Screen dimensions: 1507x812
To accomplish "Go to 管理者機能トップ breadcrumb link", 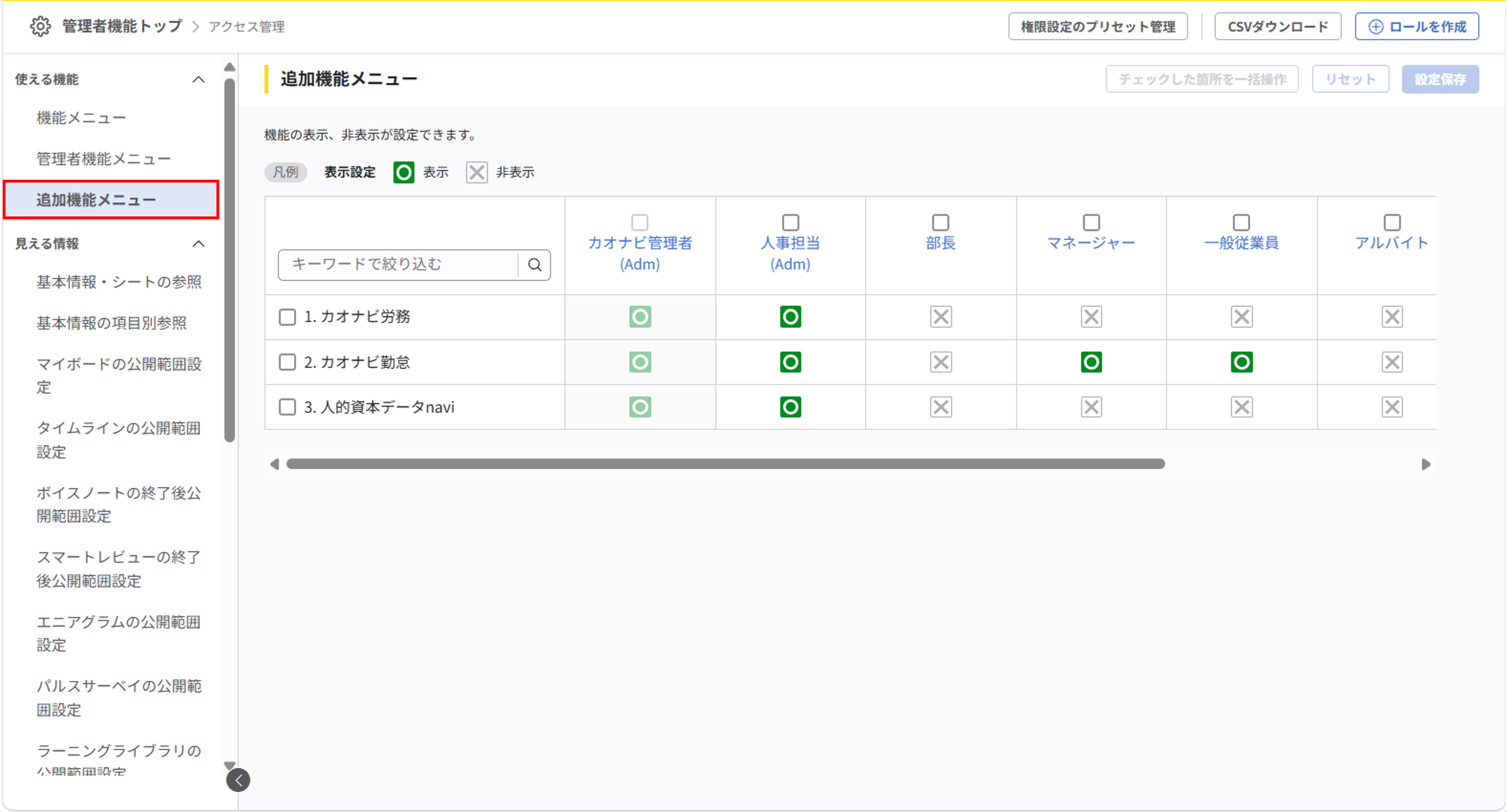I will click(x=122, y=26).
